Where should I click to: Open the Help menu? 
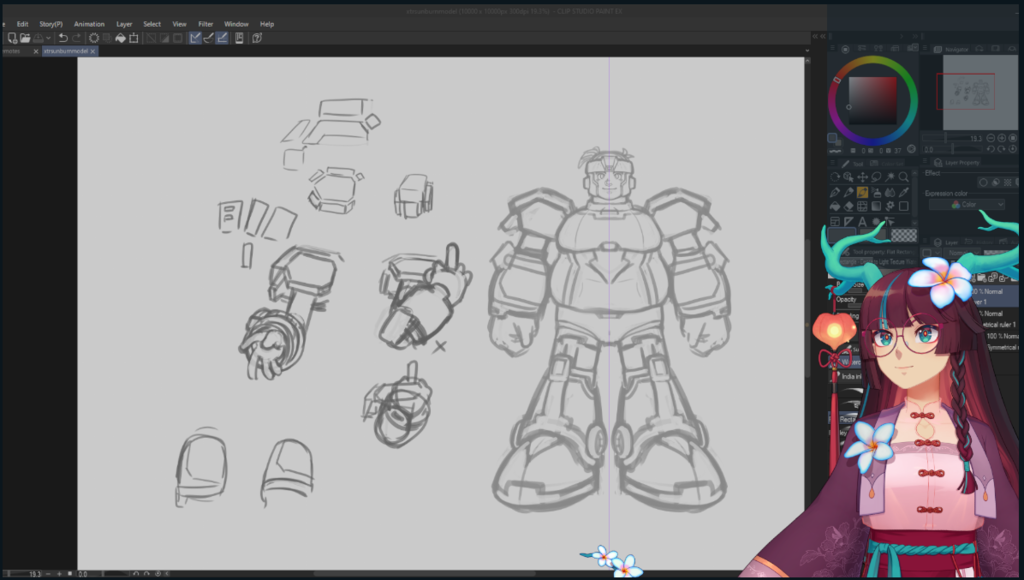[x=267, y=24]
